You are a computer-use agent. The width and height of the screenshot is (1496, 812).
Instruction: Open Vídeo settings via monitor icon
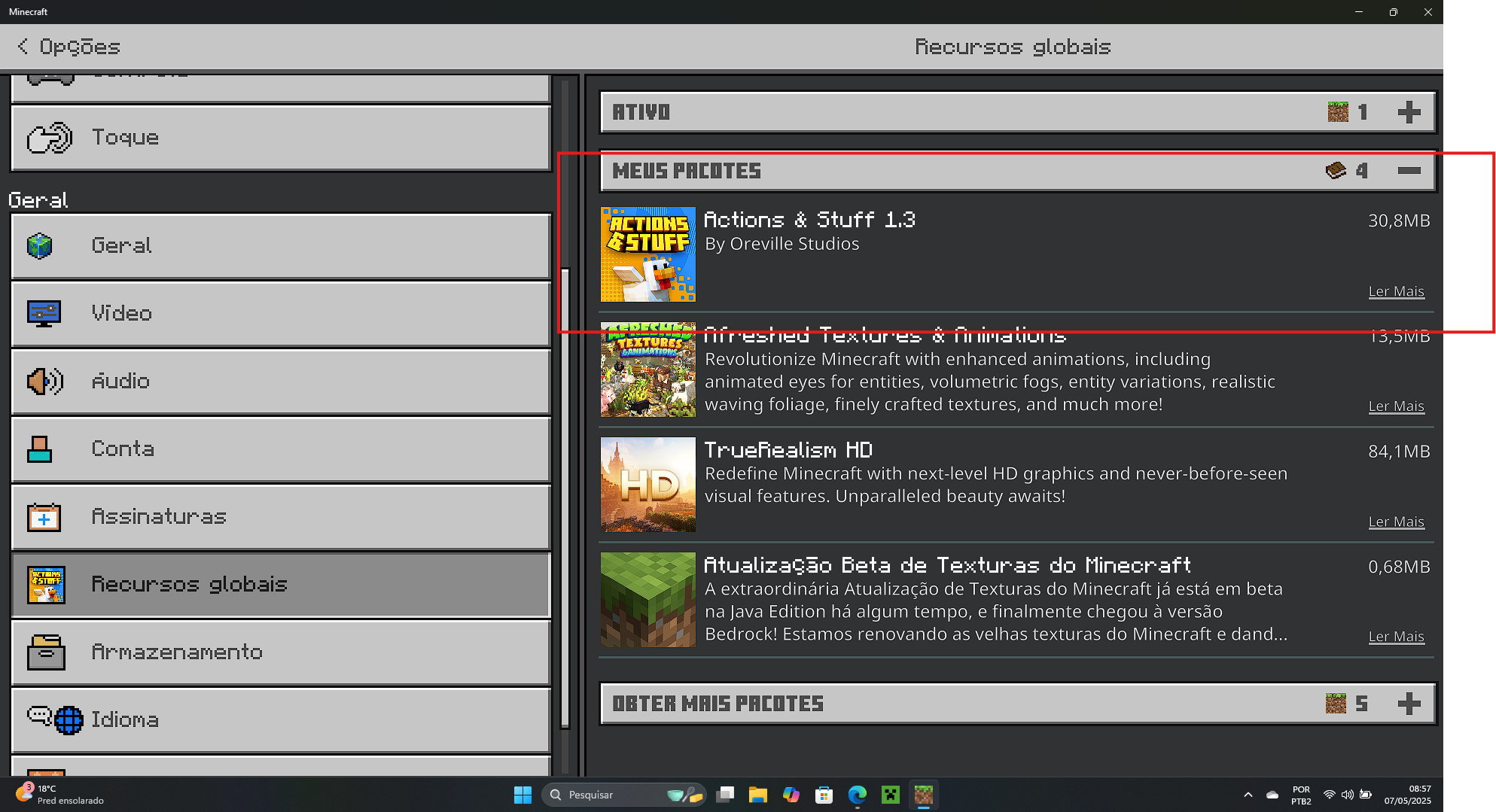coord(44,314)
